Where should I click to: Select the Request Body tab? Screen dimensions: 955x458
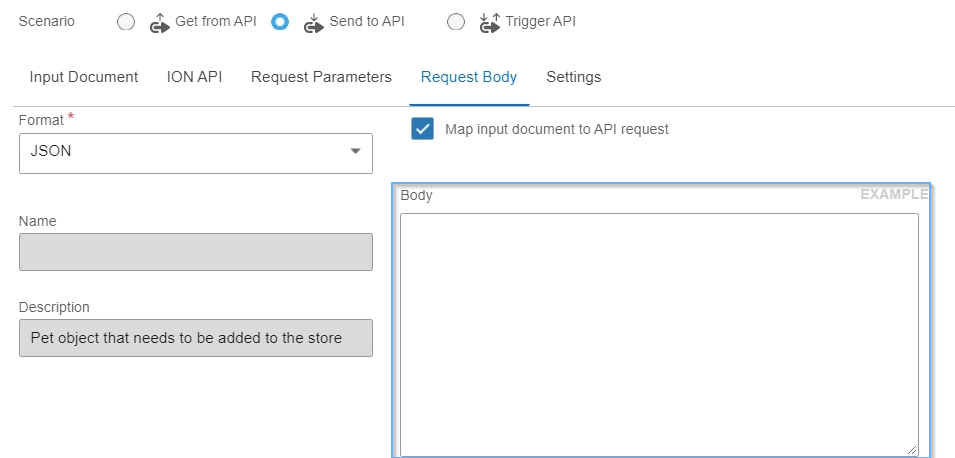tap(469, 77)
